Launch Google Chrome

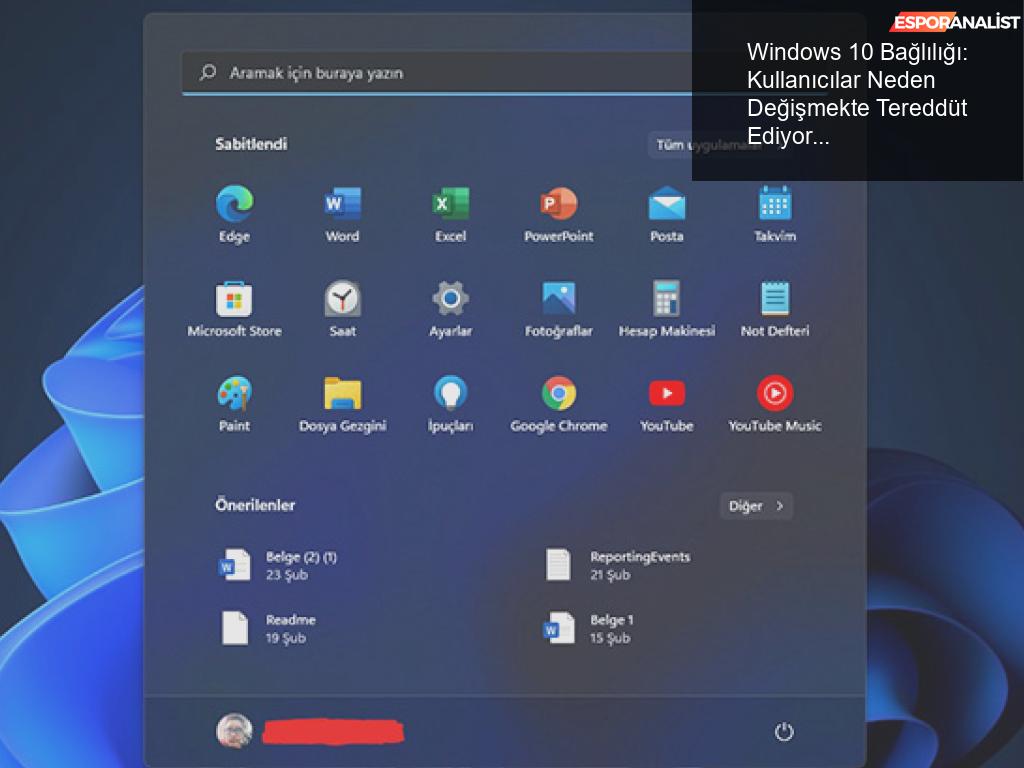[x=558, y=394]
